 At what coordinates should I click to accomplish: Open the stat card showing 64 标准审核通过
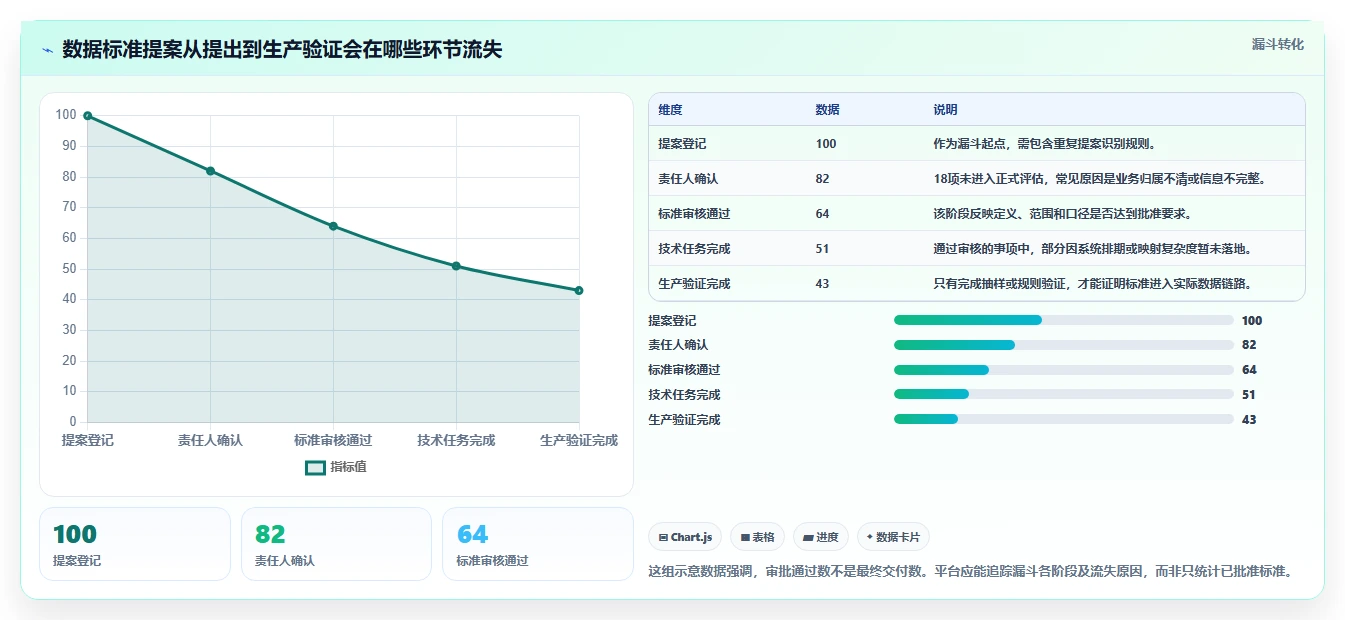coord(538,544)
